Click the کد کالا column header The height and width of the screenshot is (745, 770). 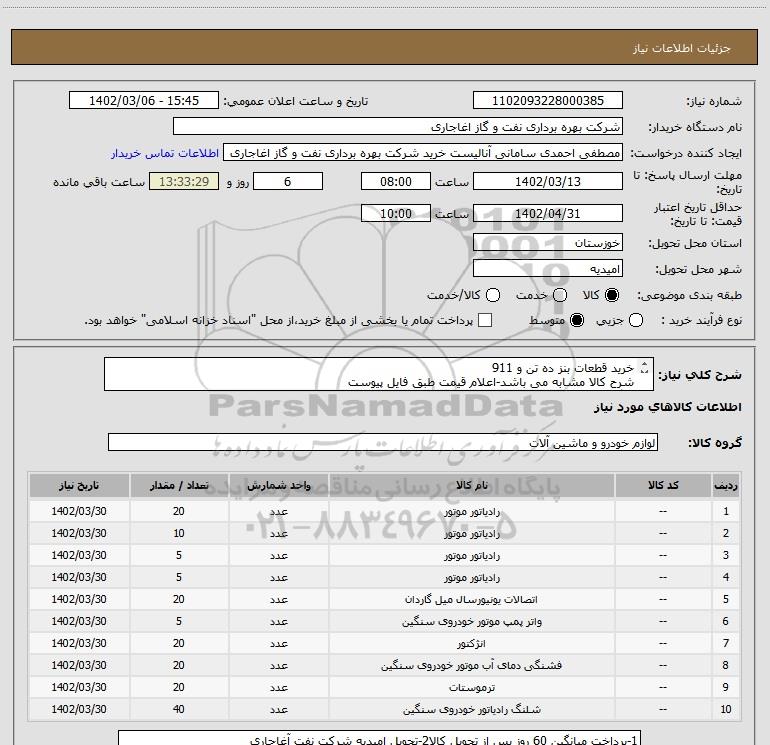point(663,486)
